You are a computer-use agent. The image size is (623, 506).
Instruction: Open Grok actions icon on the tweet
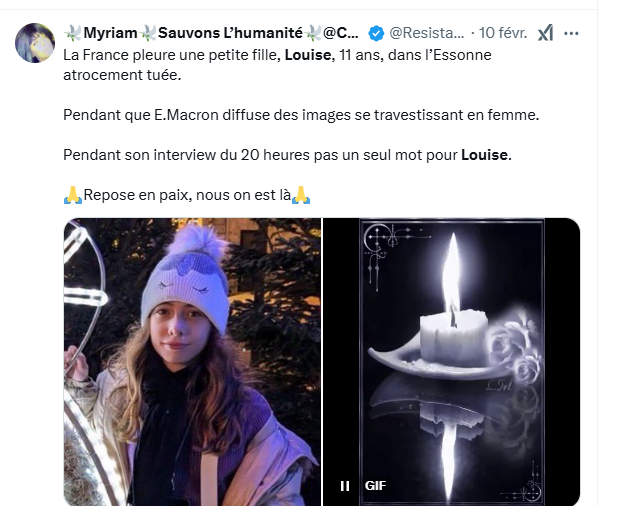pyautogui.click(x=545, y=33)
